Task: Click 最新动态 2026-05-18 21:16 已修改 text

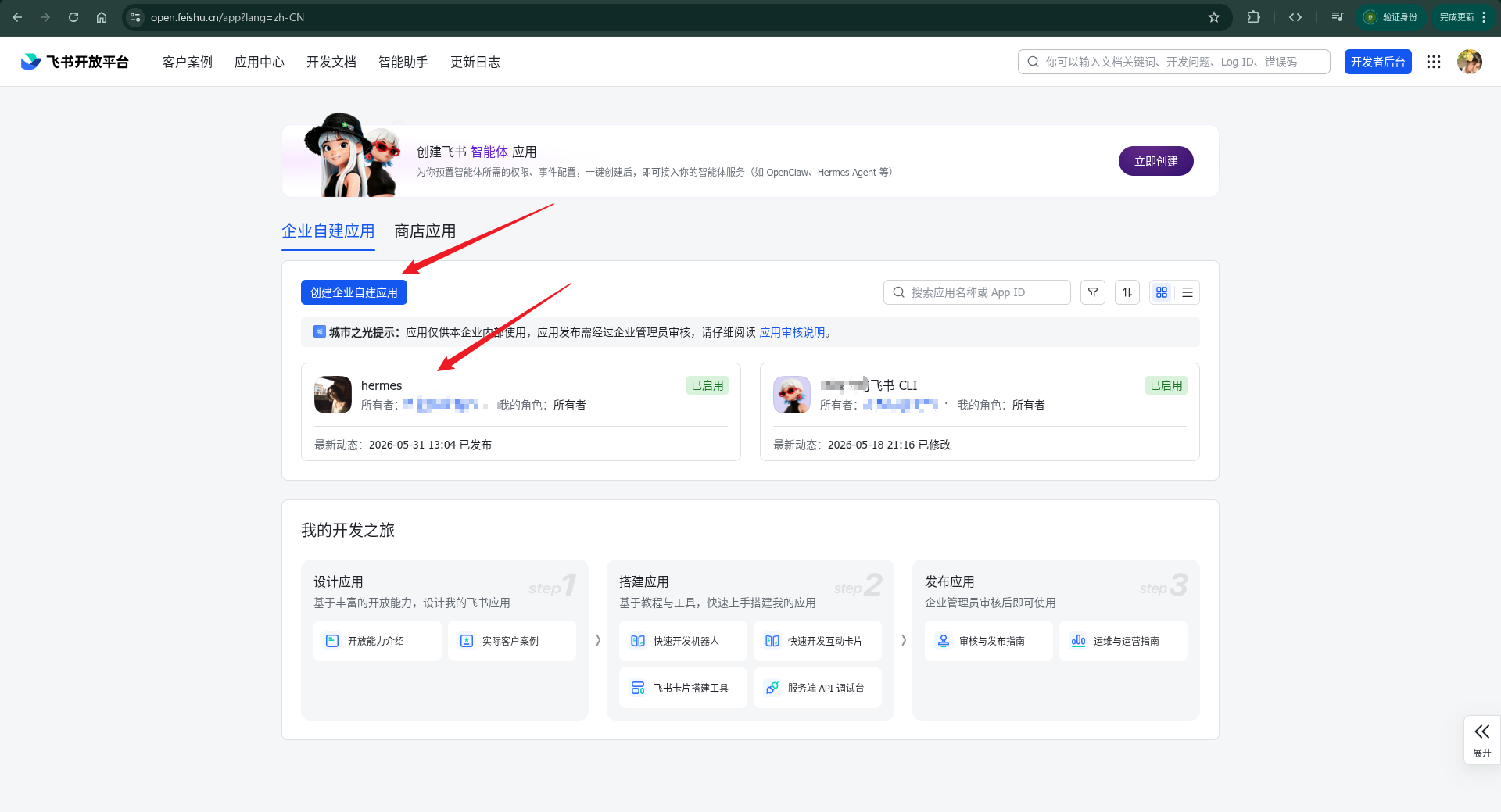Action: tap(862, 445)
